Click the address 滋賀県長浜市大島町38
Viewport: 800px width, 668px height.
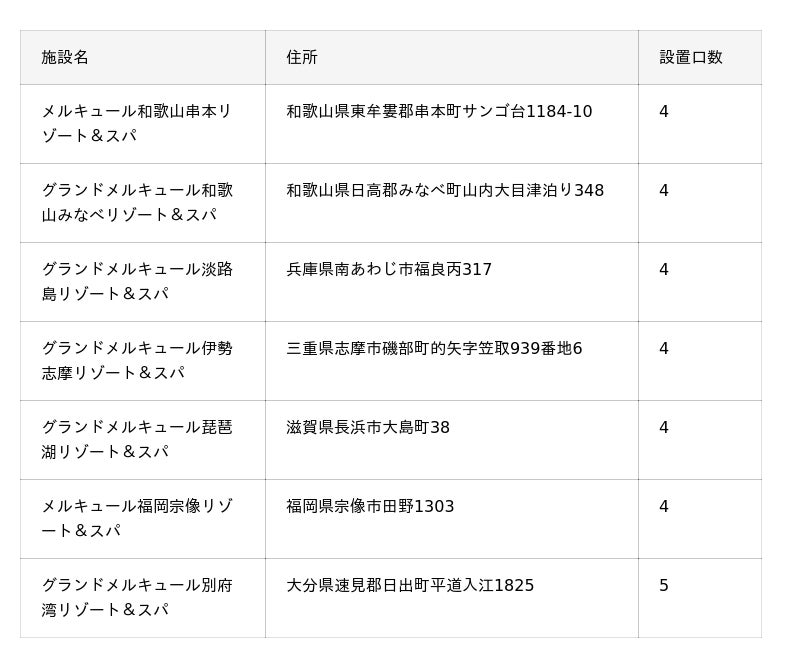(x=368, y=428)
